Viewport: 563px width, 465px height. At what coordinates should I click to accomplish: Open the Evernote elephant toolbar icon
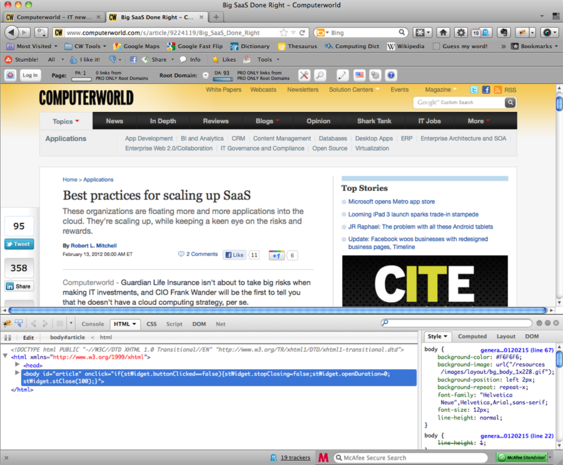point(504,33)
